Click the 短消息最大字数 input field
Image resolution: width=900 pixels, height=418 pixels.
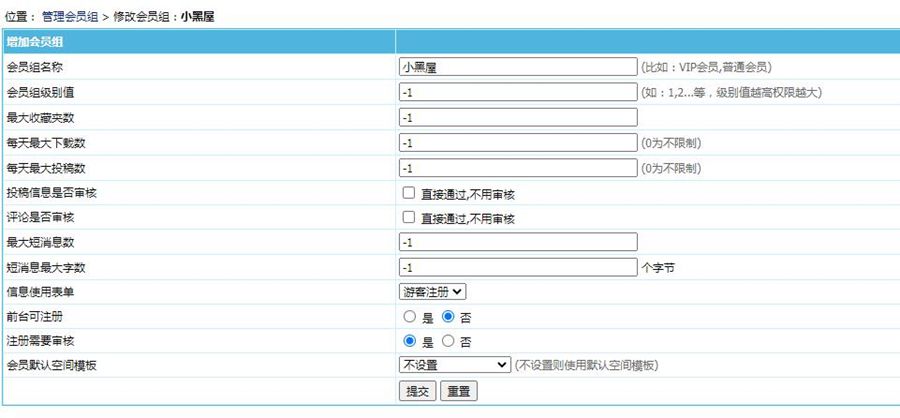(x=517, y=267)
